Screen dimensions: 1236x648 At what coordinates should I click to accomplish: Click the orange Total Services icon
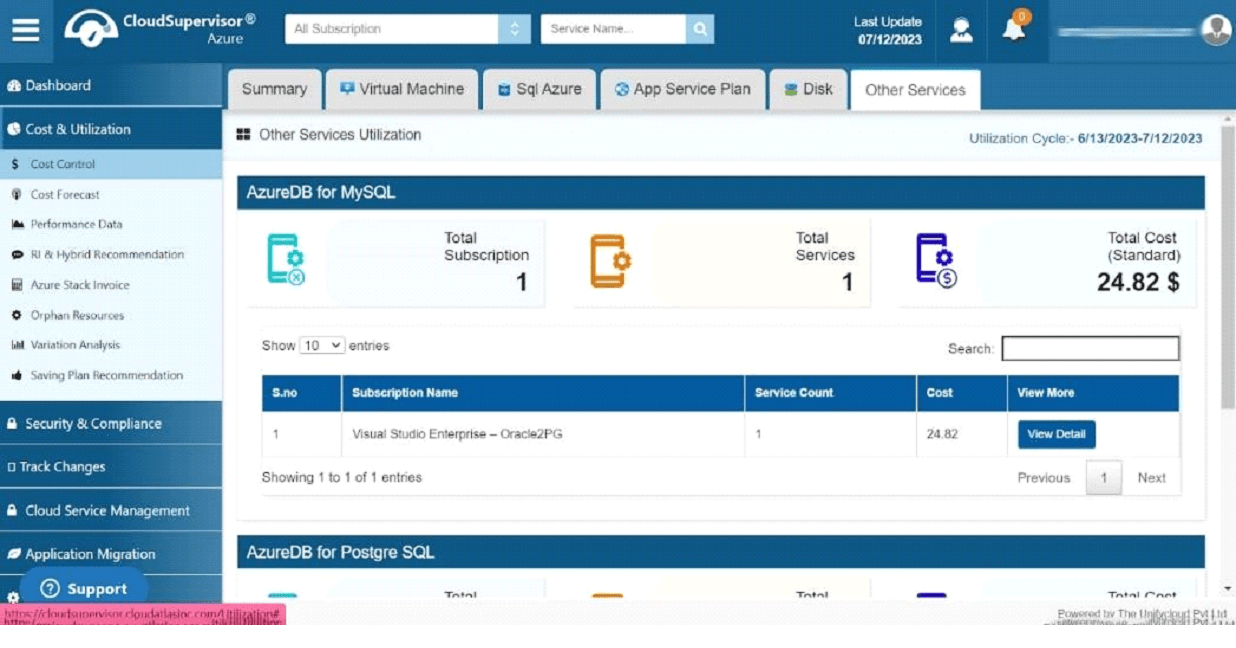(610, 260)
